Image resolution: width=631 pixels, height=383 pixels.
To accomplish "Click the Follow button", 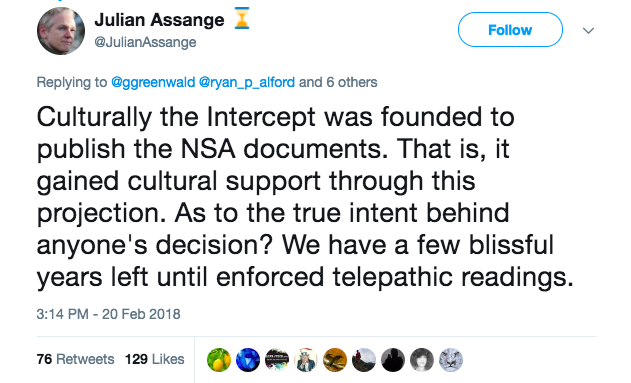I will pyautogui.click(x=510, y=30).
